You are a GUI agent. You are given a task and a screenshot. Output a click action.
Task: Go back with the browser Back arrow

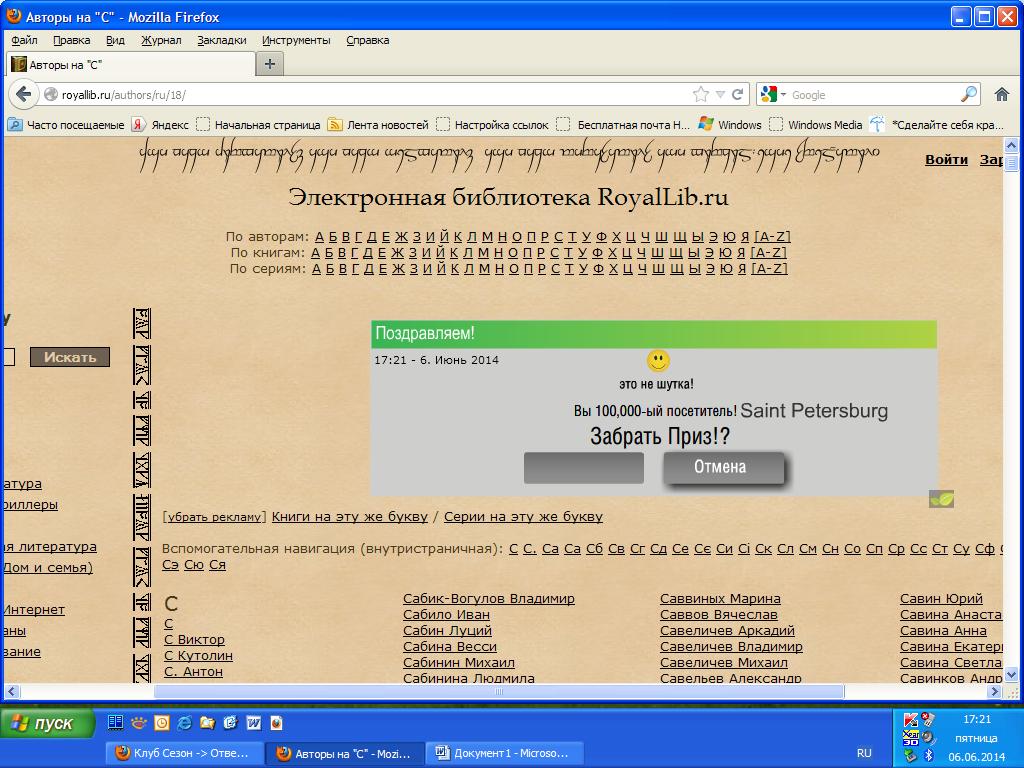24,95
